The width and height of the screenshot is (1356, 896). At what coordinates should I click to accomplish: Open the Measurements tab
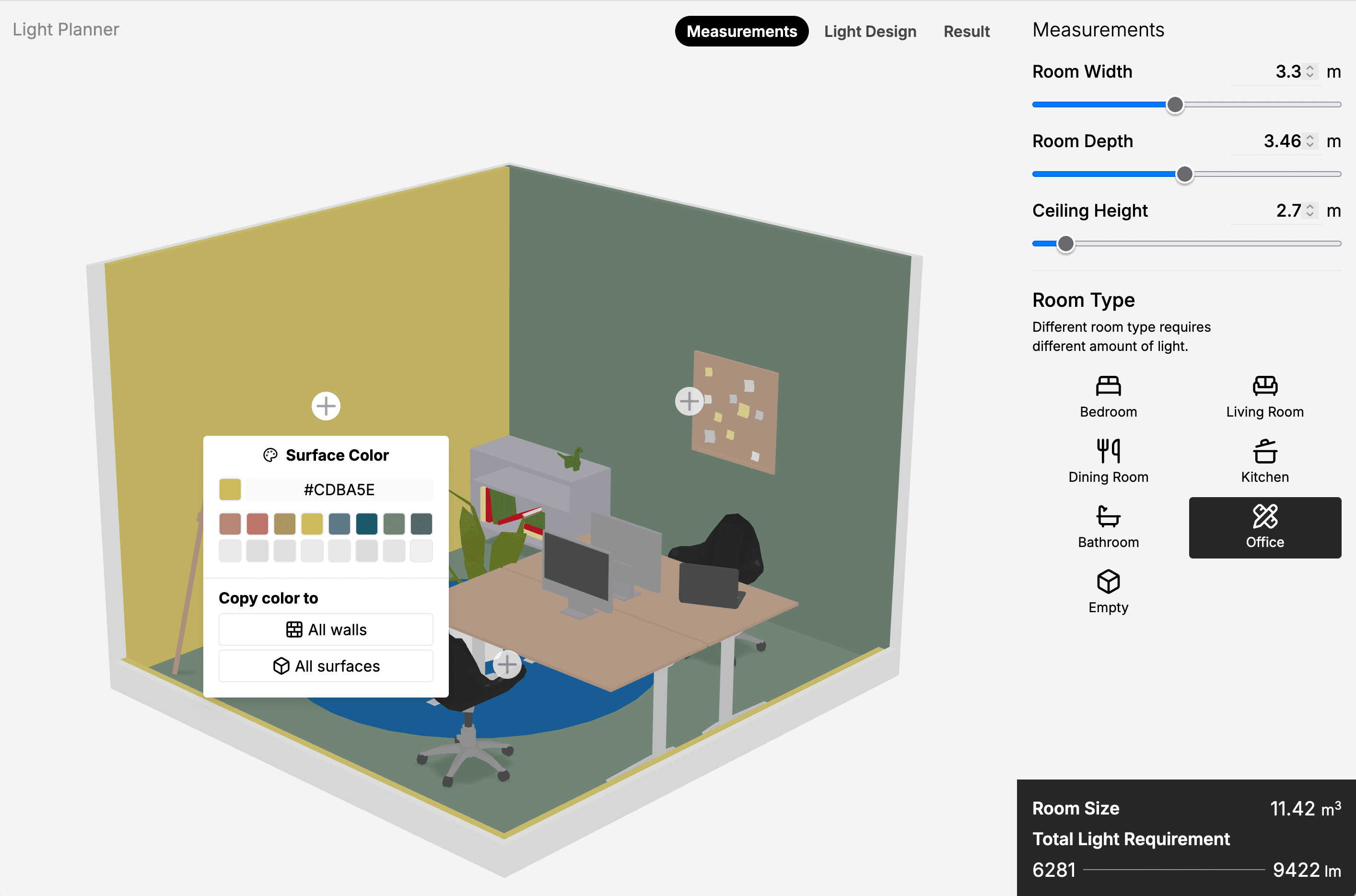[741, 32]
